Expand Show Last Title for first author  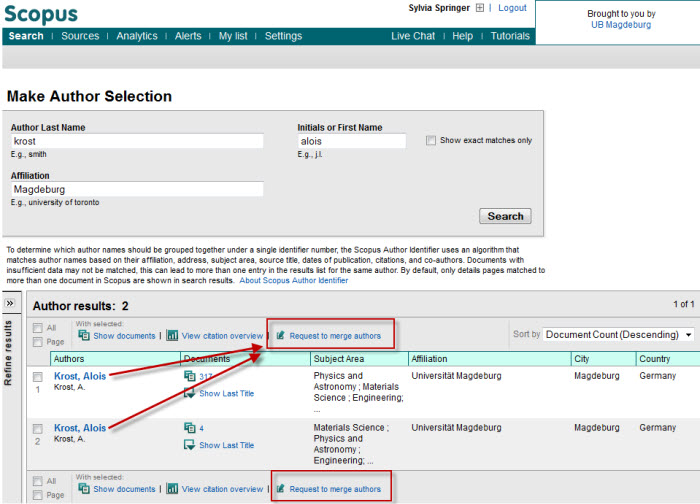(x=226, y=393)
